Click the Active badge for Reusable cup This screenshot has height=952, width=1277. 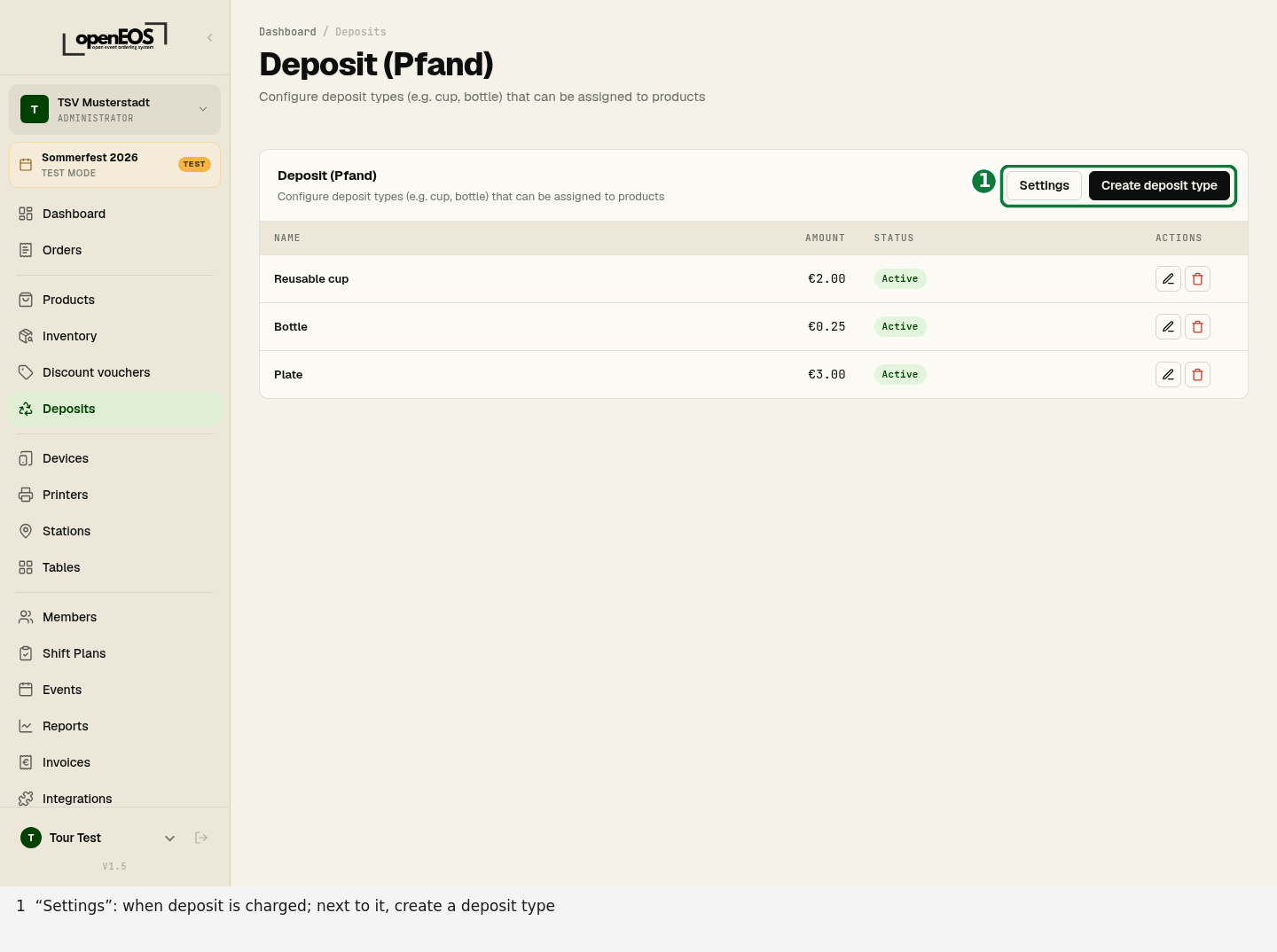[x=900, y=279]
